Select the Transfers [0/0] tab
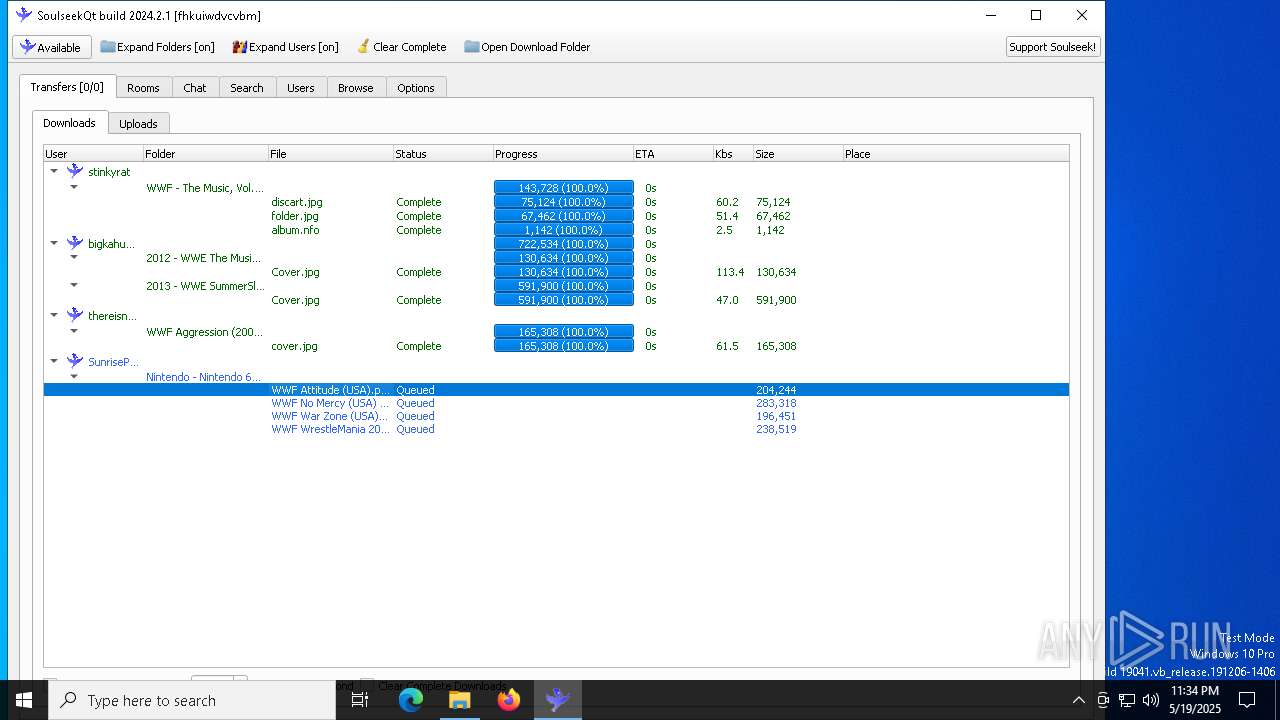The image size is (1280, 720). point(67,87)
